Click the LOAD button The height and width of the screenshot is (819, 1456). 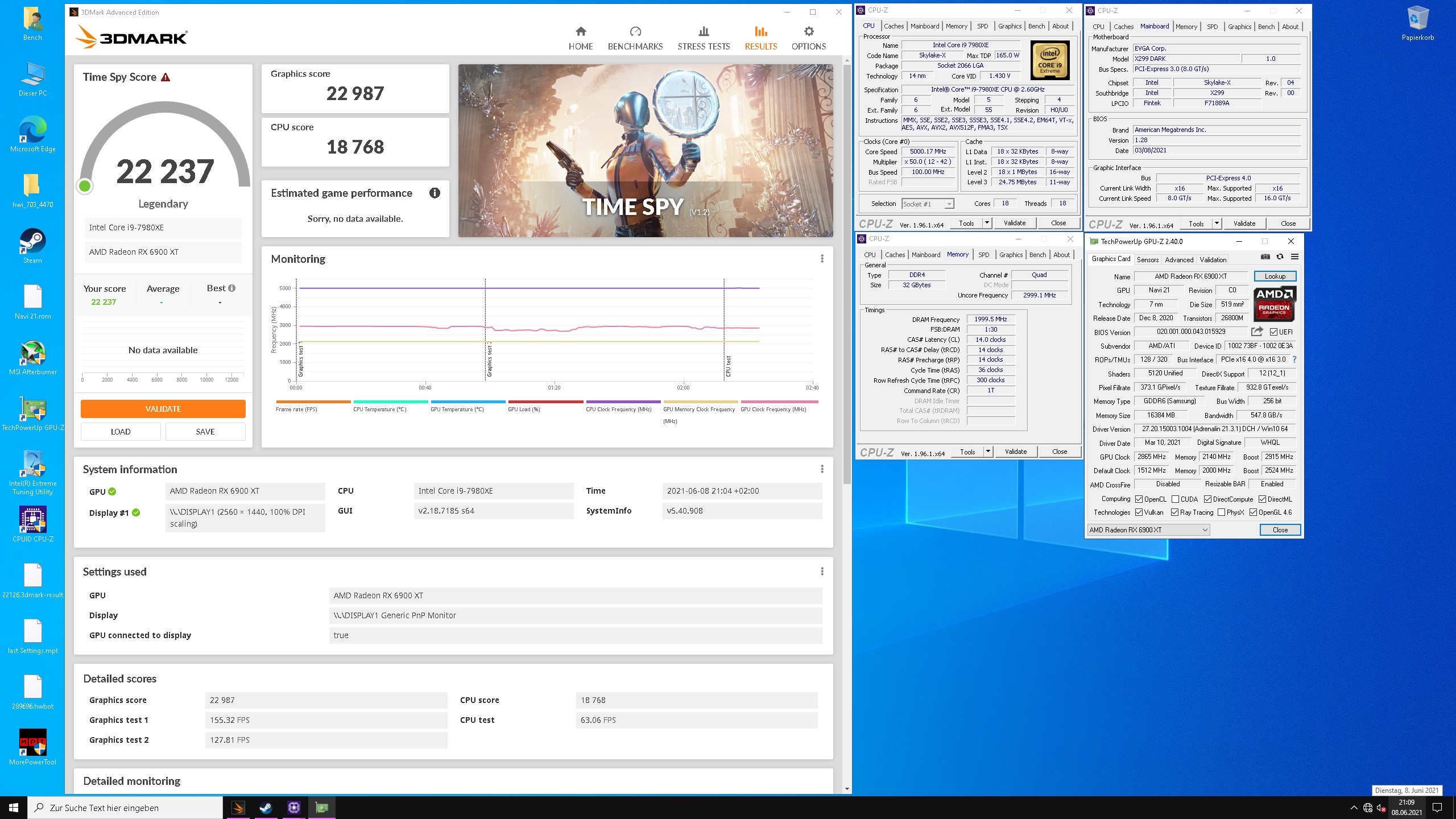tap(121, 432)
